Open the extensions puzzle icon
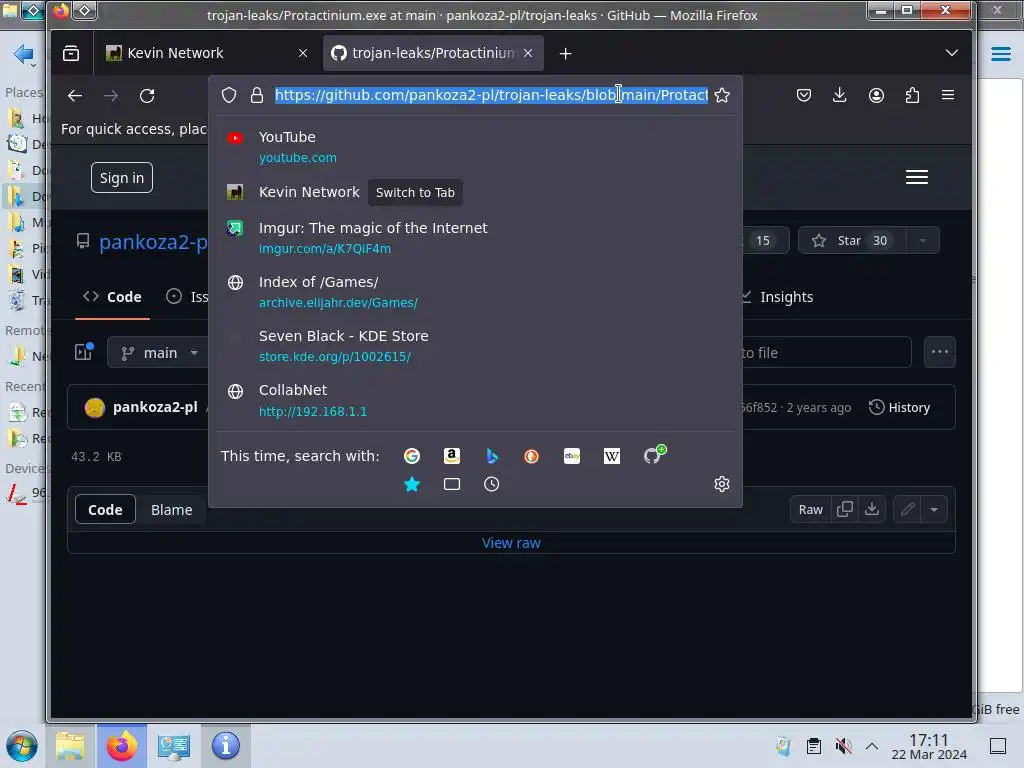The width and height of the screenshot is (1024, 768). (x=912, y=95)
